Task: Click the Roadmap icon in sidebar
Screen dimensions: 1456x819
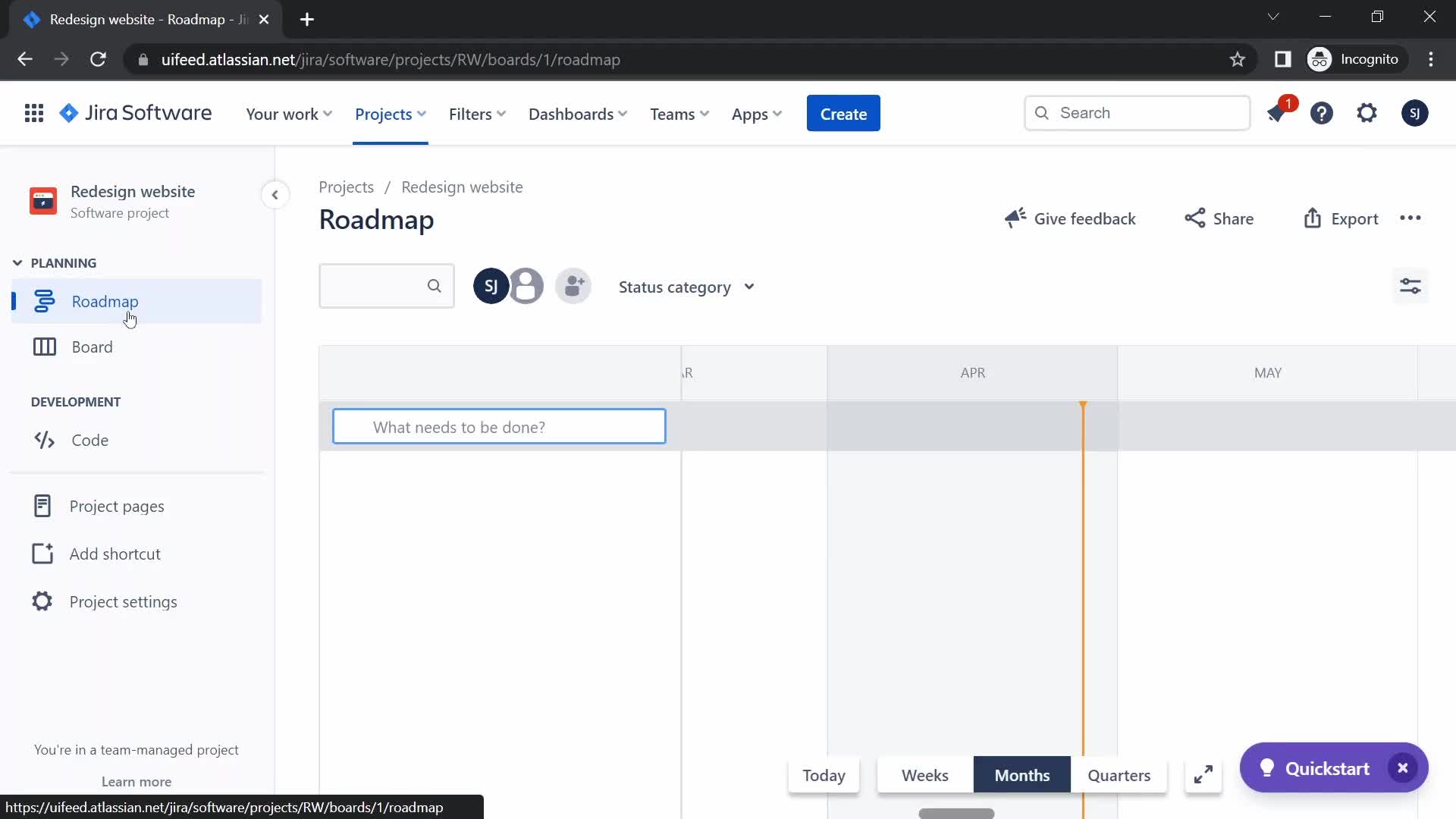Action: click(44, 300)
